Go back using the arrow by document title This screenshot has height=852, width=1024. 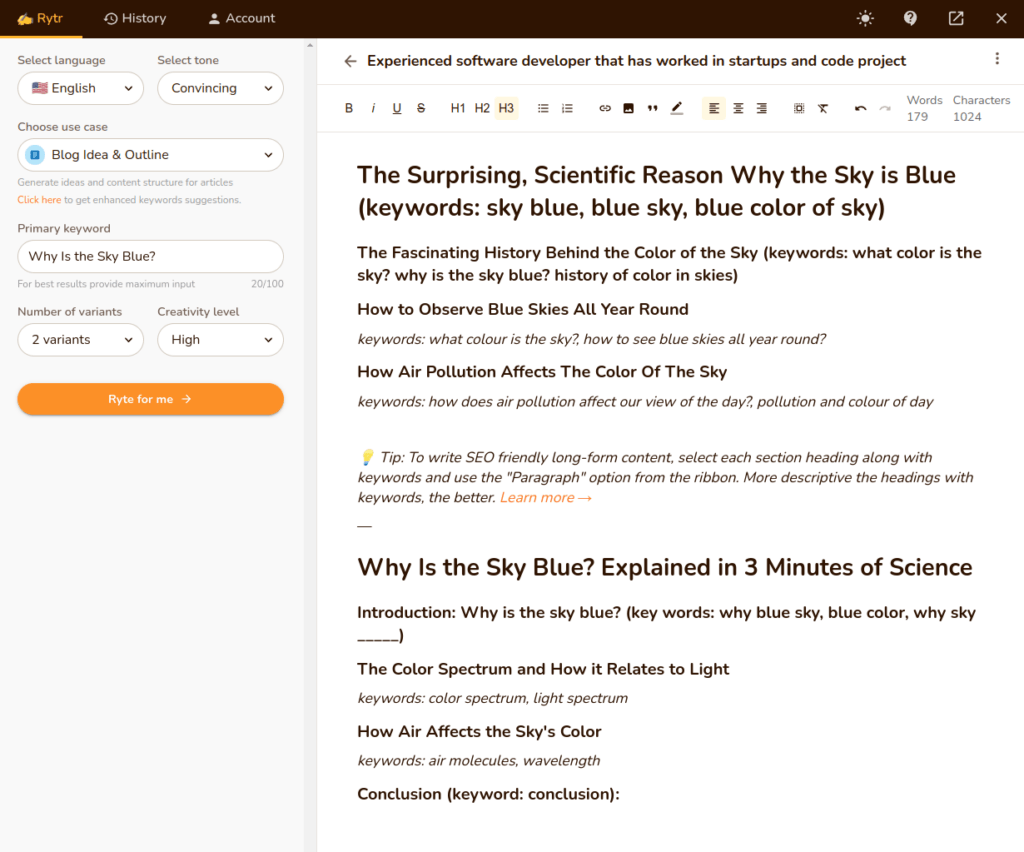tap(351, 61)
